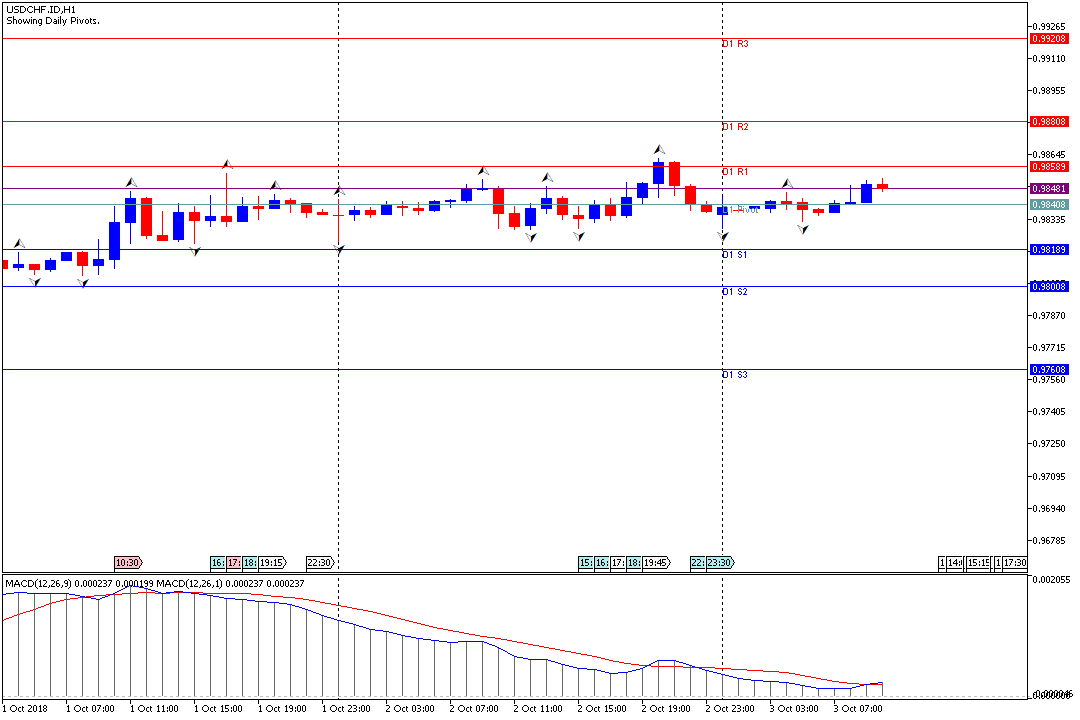Click the '2 Oct 11:00' time axis label
The height and width of the screenshot is (720, 1080).
coord(538,709)
